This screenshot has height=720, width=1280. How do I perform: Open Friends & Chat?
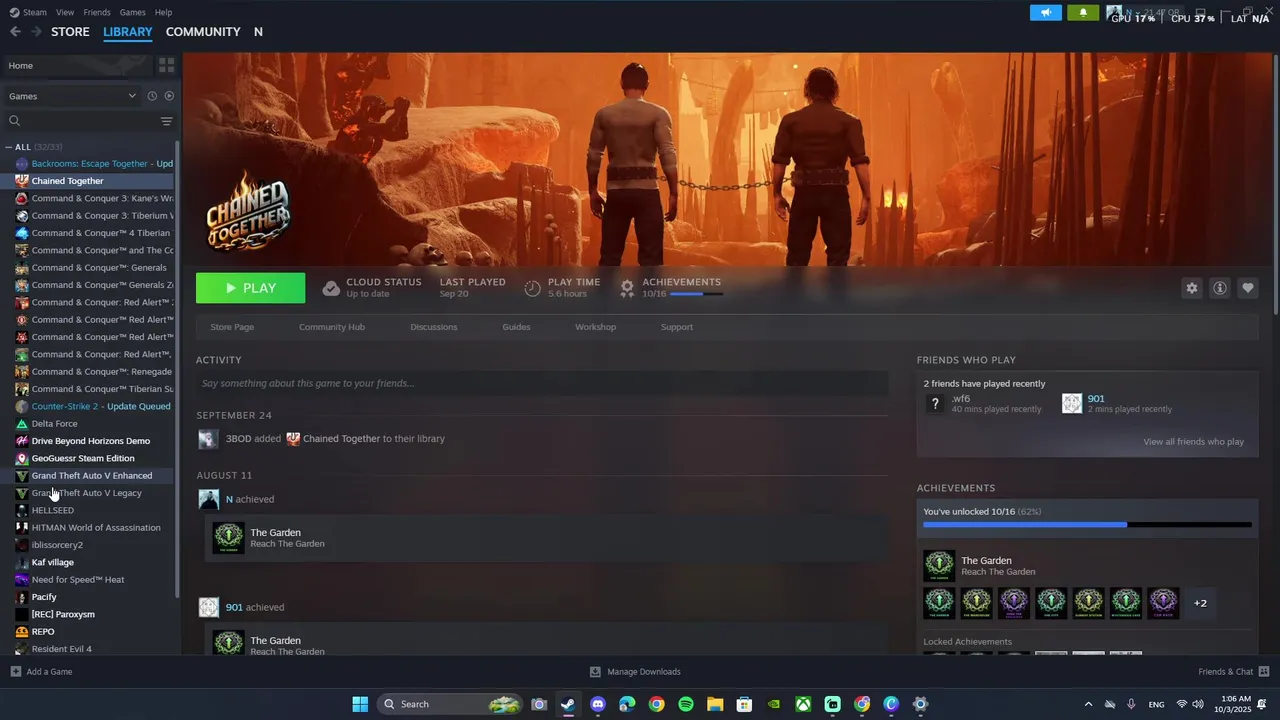[x=1234, y=672]
